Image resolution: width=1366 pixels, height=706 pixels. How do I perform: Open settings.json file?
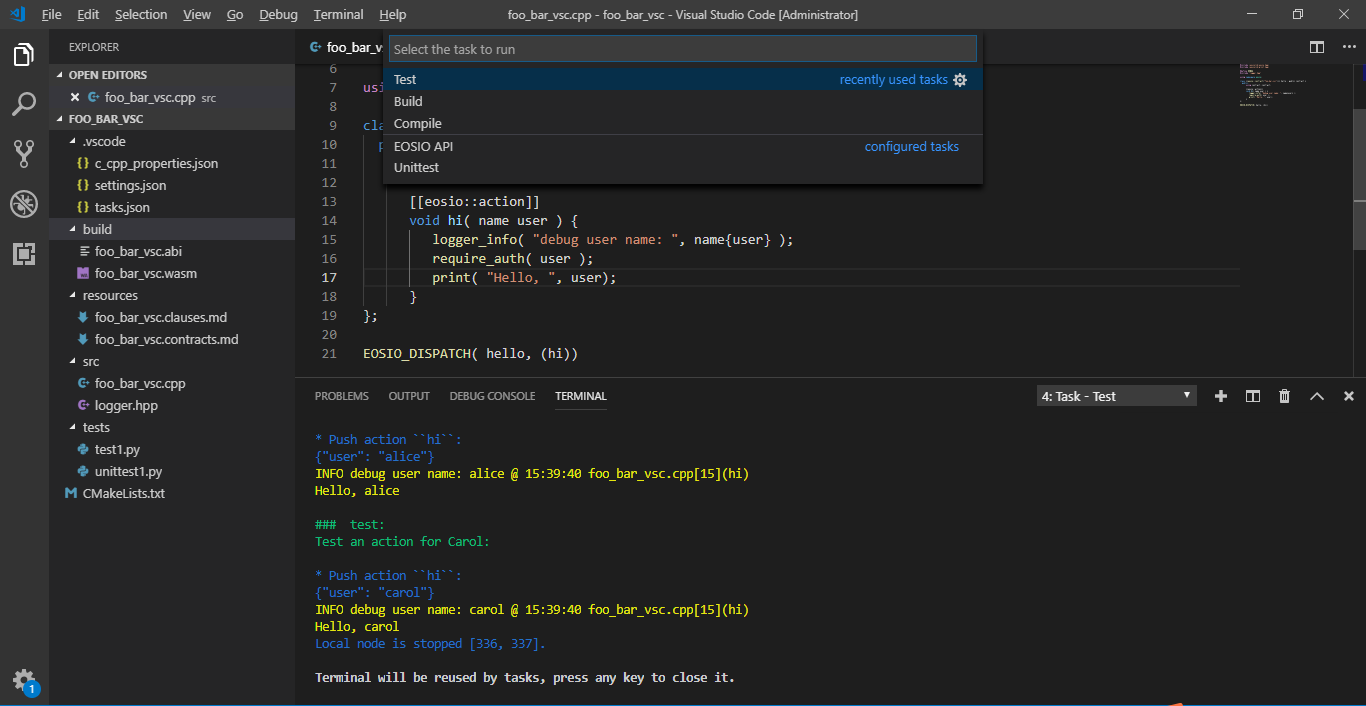pyautogui.click(x=172, y=185)
